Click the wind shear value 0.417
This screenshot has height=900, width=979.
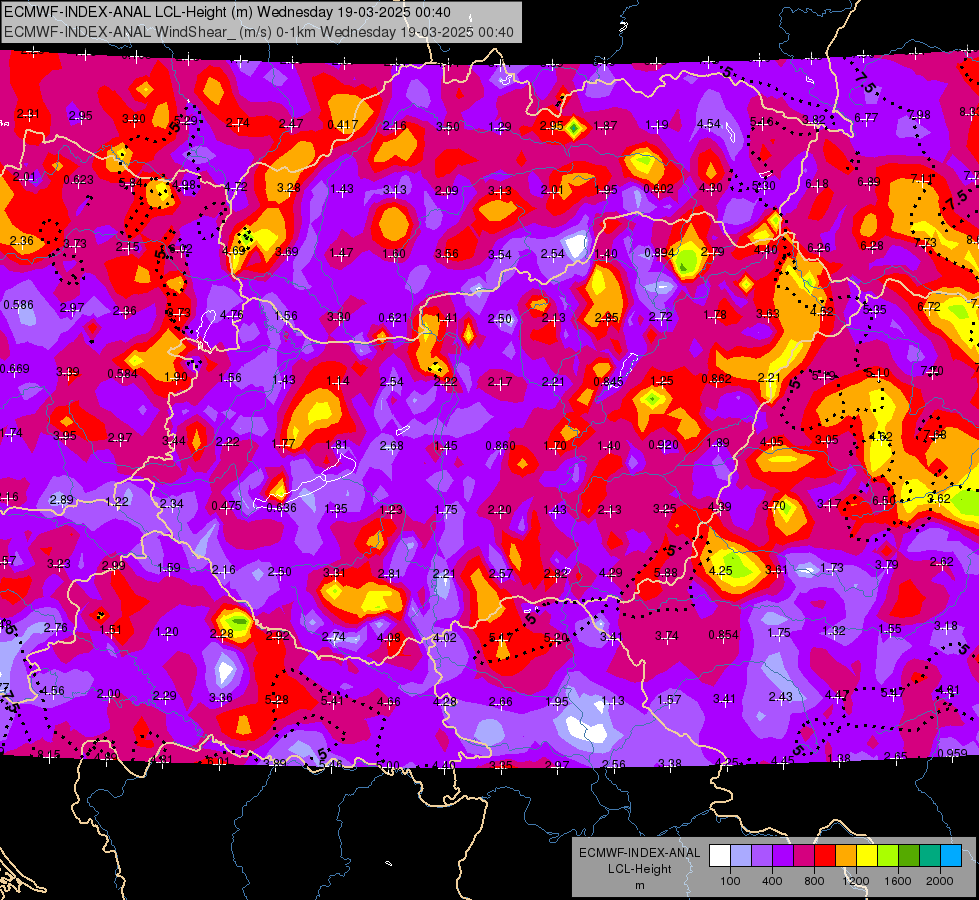[x=343, y=125]
